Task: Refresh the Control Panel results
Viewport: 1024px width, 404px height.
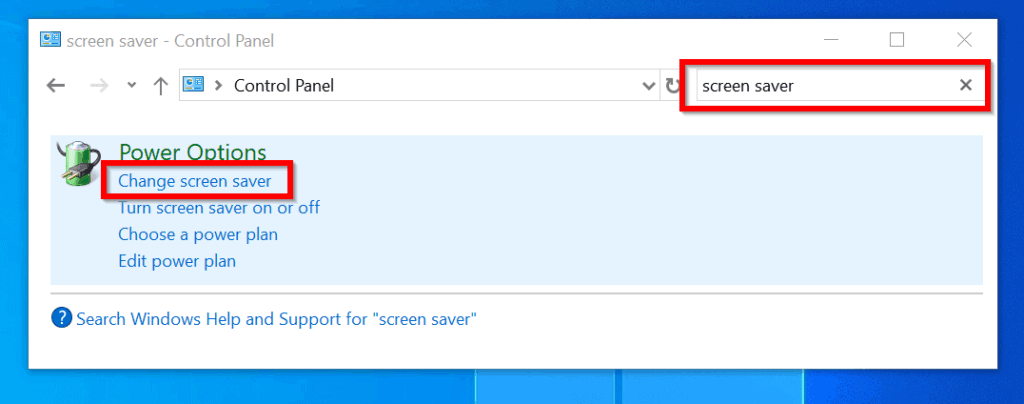Action: coord(672,85)
